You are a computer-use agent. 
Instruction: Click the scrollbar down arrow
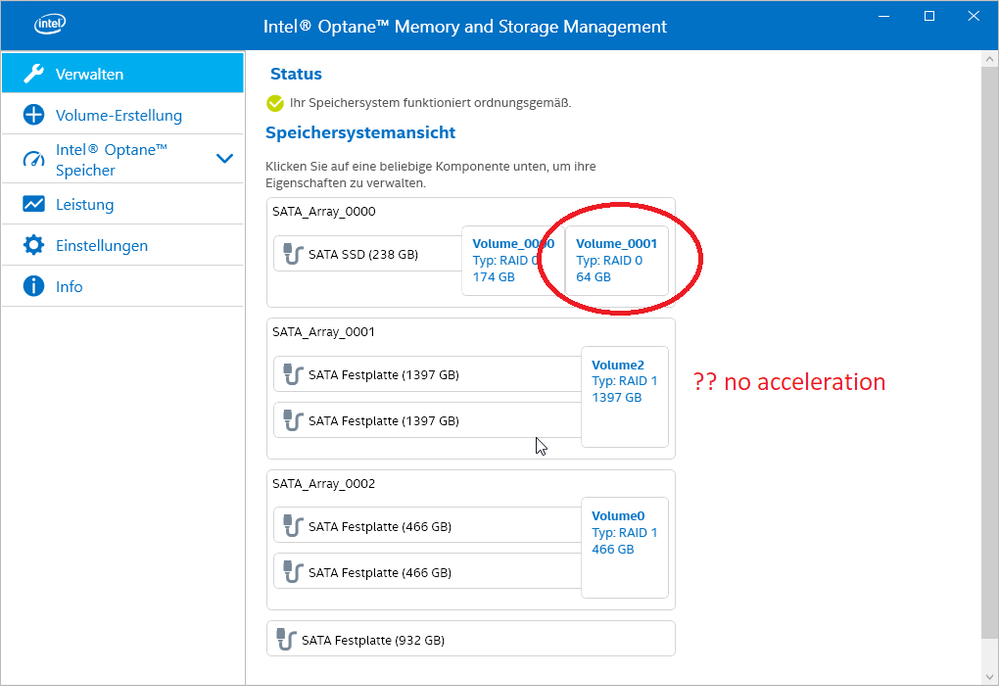click(989, 677)
